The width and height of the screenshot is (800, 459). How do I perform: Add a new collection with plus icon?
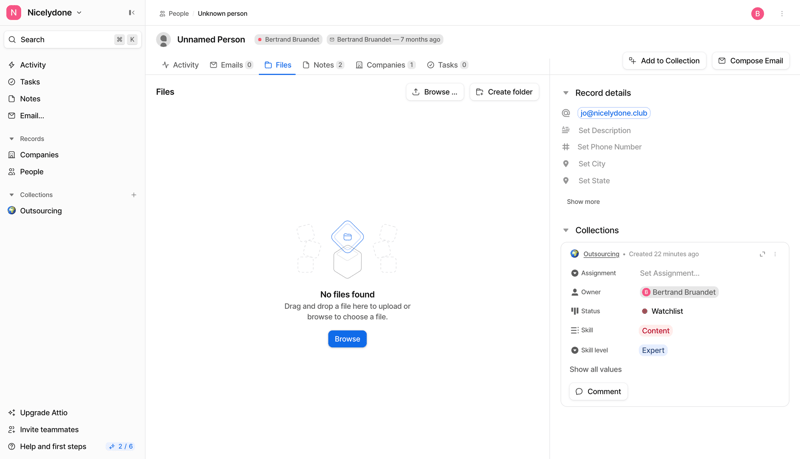(134, 195)
